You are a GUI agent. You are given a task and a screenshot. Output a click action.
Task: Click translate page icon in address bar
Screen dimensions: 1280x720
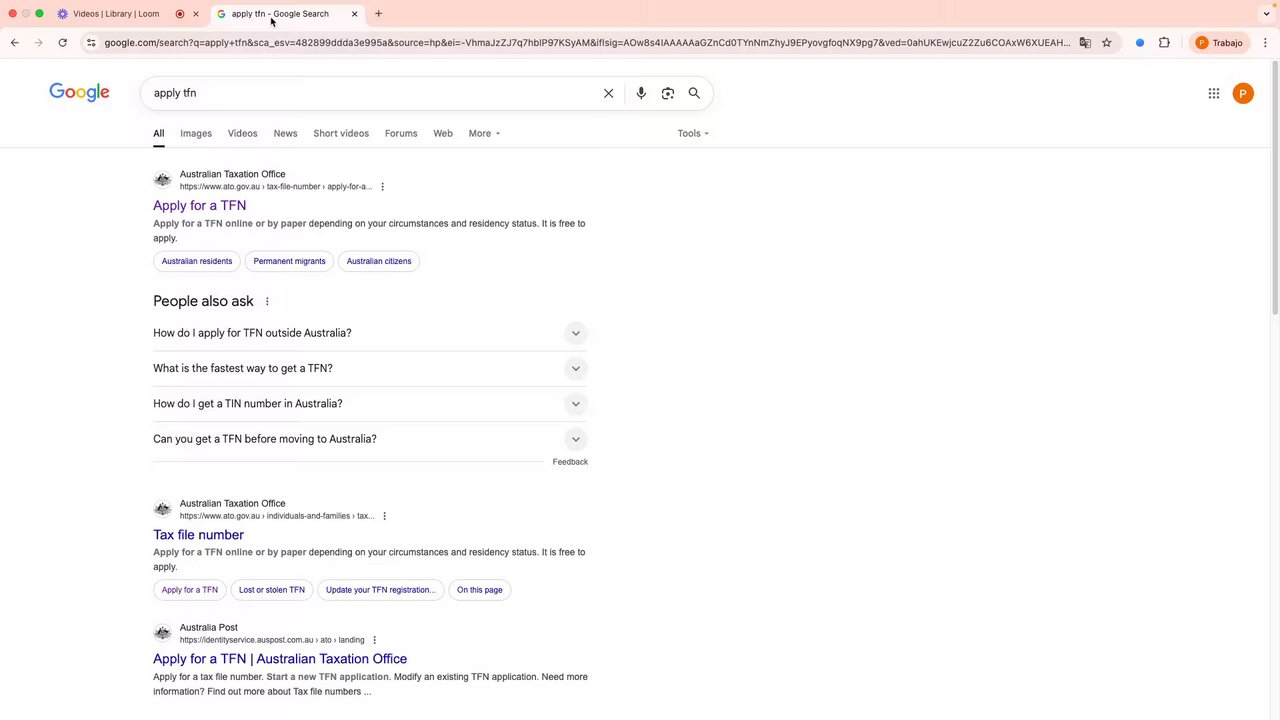pos(1085,43)
